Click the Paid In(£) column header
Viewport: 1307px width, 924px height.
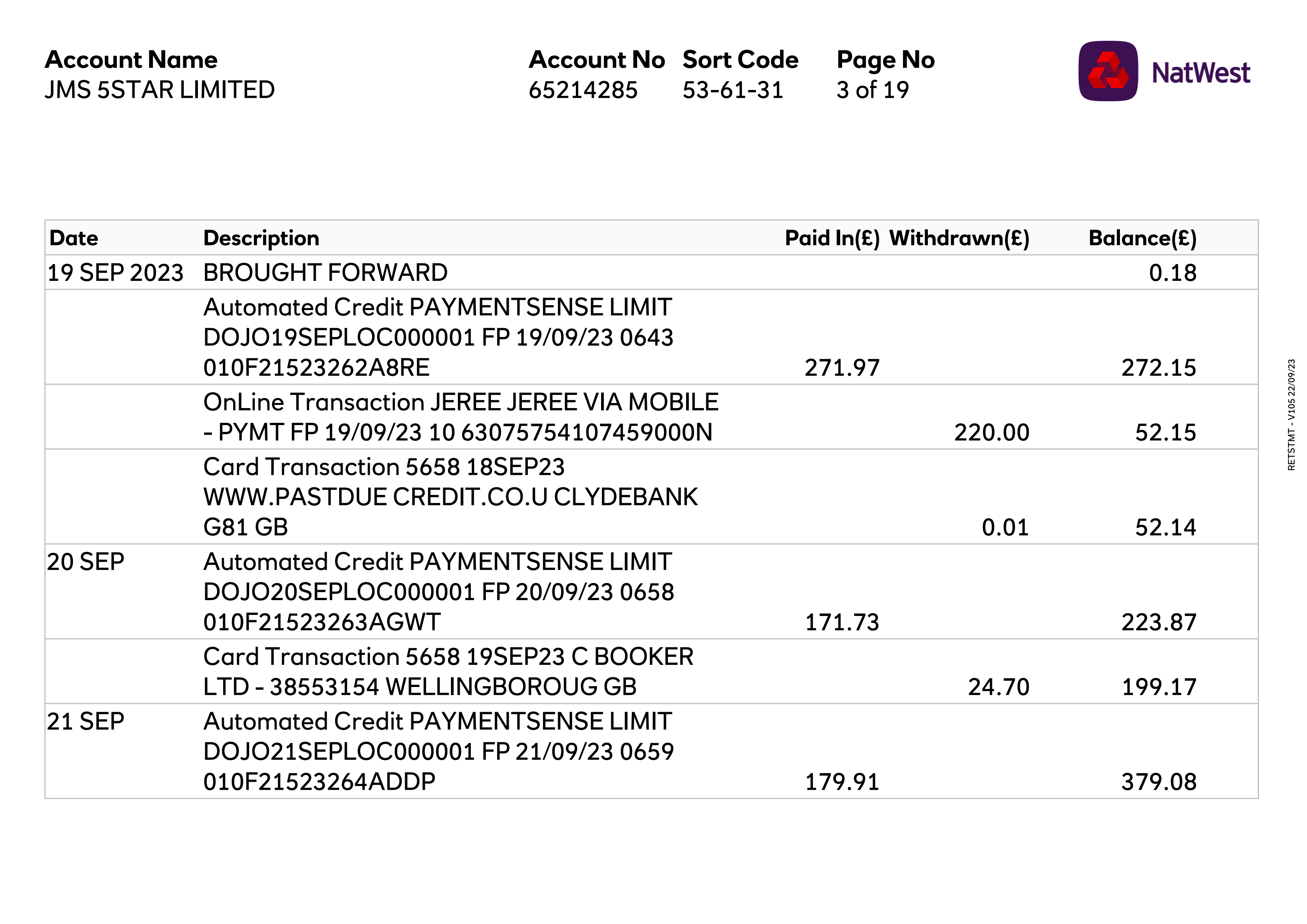click(x=832, y=238)
